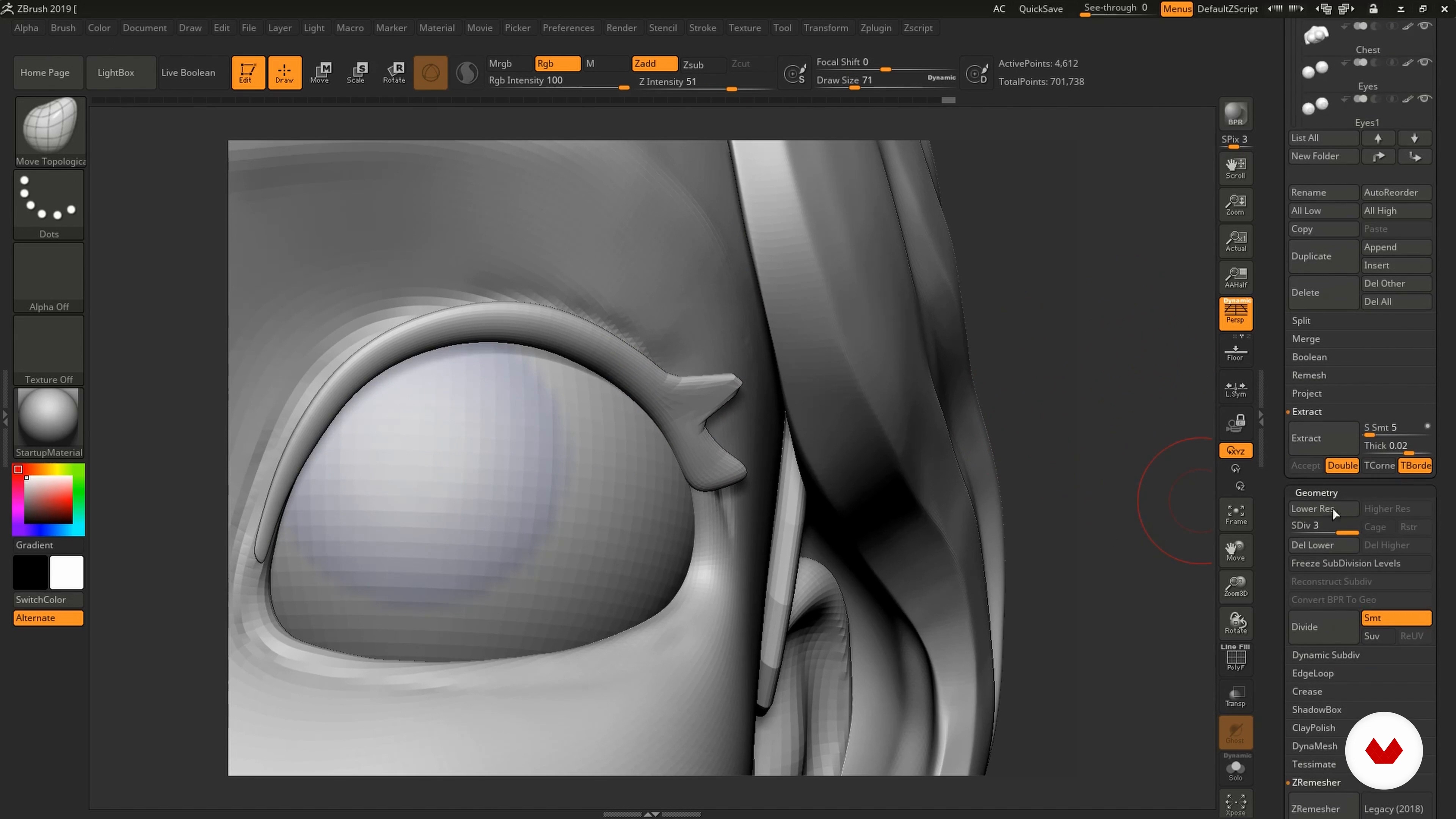Viewport: 1456px width, 819px height.
Task: Expand the Dynamic Subdiv section
Action: 1326,655
